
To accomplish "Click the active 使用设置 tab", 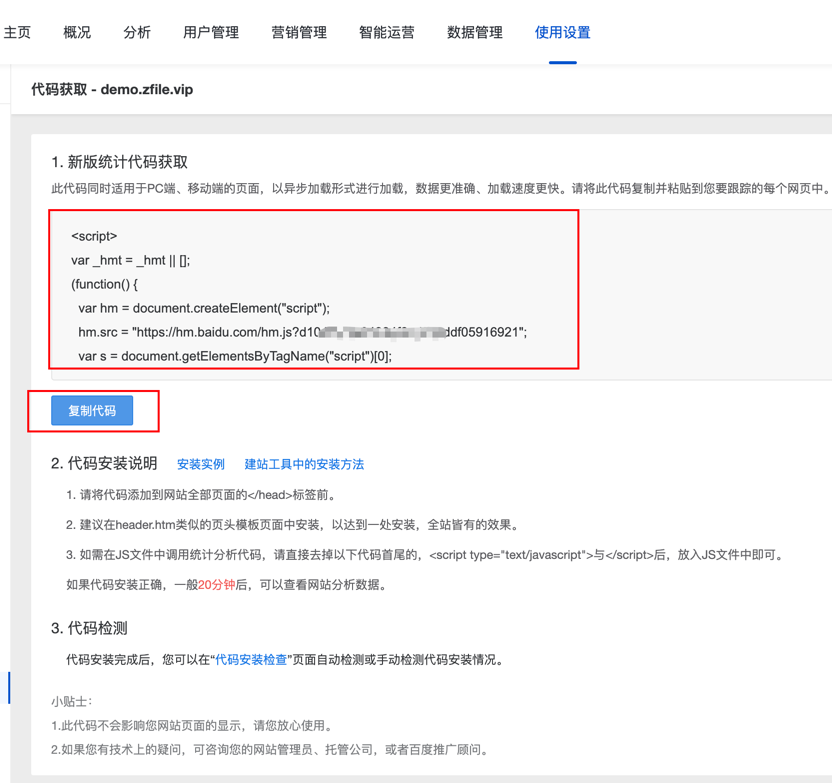I will [563, 32].
